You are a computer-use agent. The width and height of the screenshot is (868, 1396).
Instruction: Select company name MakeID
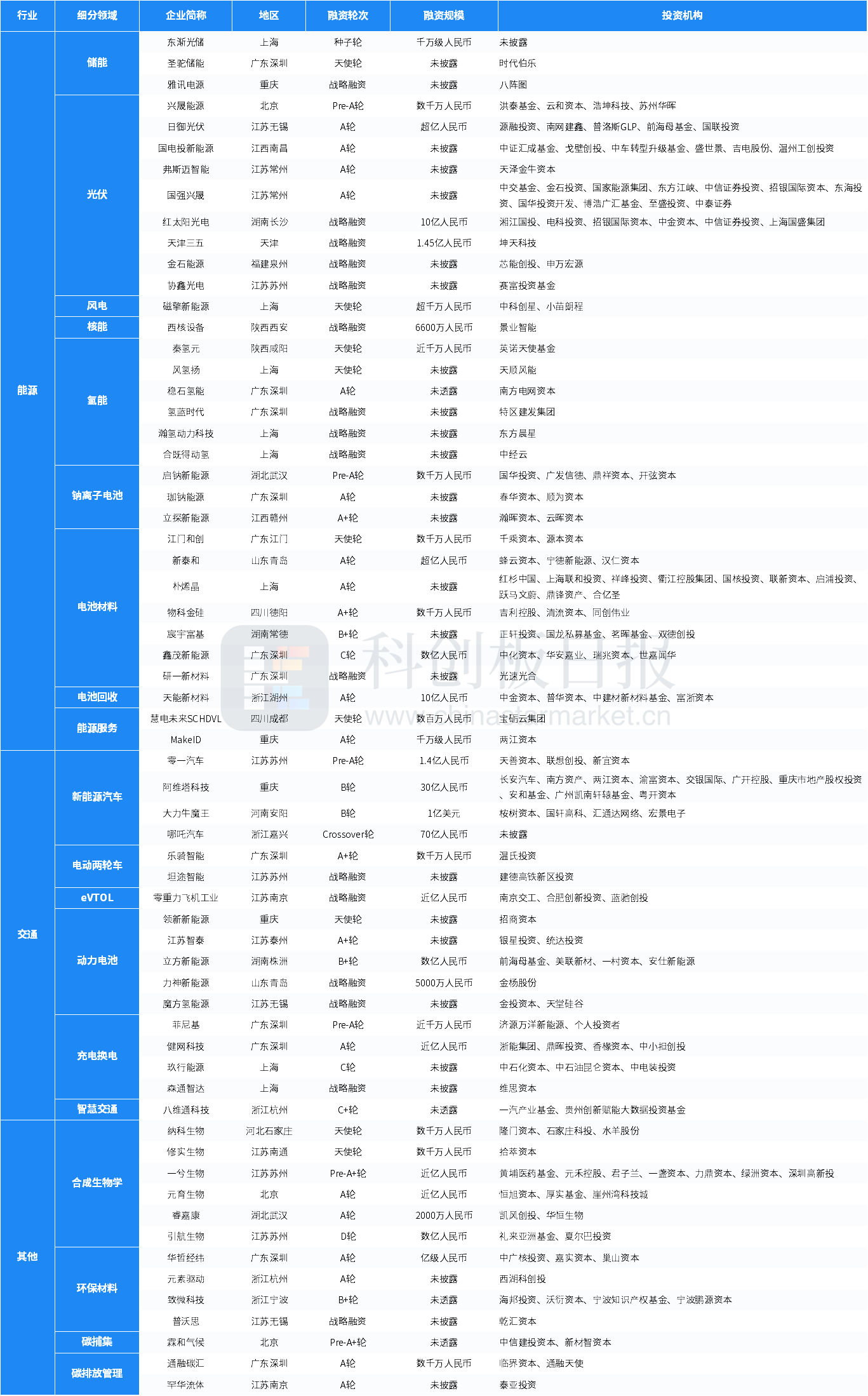(x=186, y=740)
